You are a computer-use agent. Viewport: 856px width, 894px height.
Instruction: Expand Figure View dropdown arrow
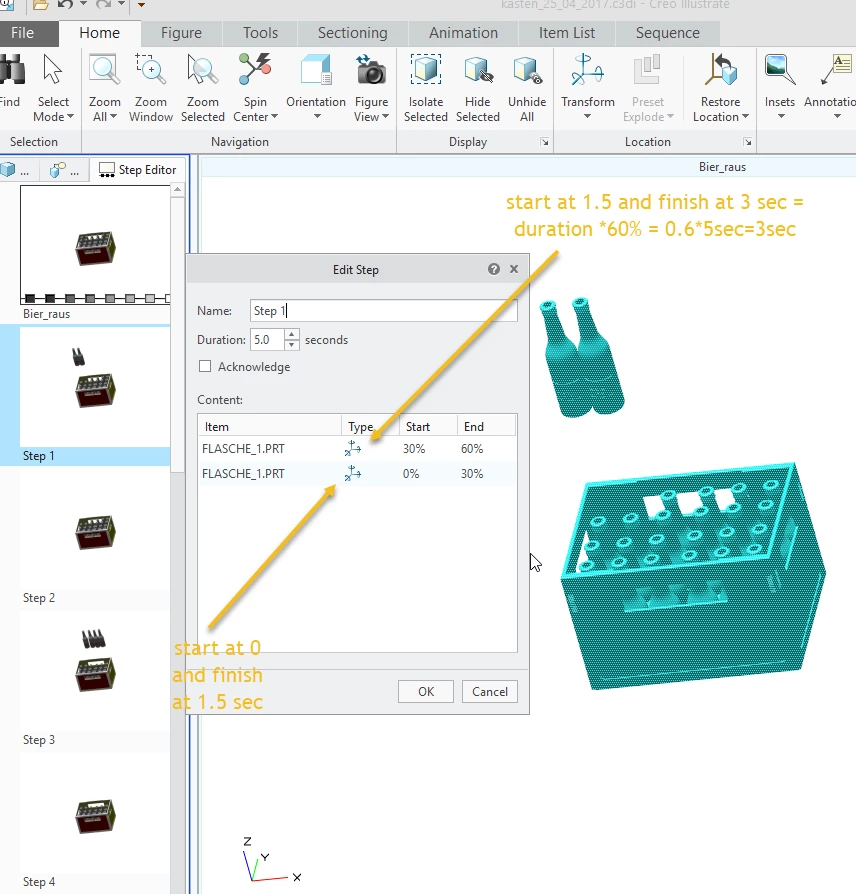(386, 116)
